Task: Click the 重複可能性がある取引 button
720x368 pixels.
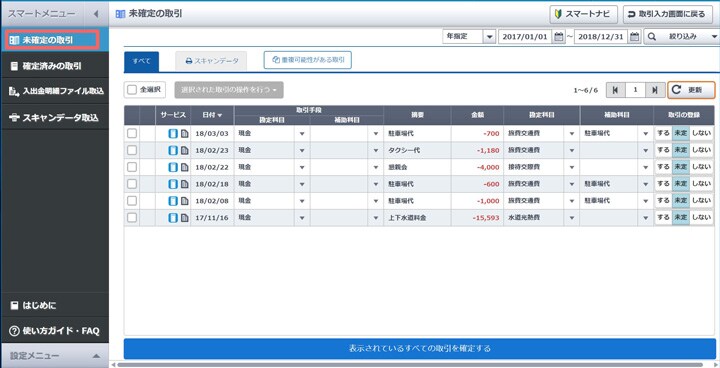Action: 308,60
